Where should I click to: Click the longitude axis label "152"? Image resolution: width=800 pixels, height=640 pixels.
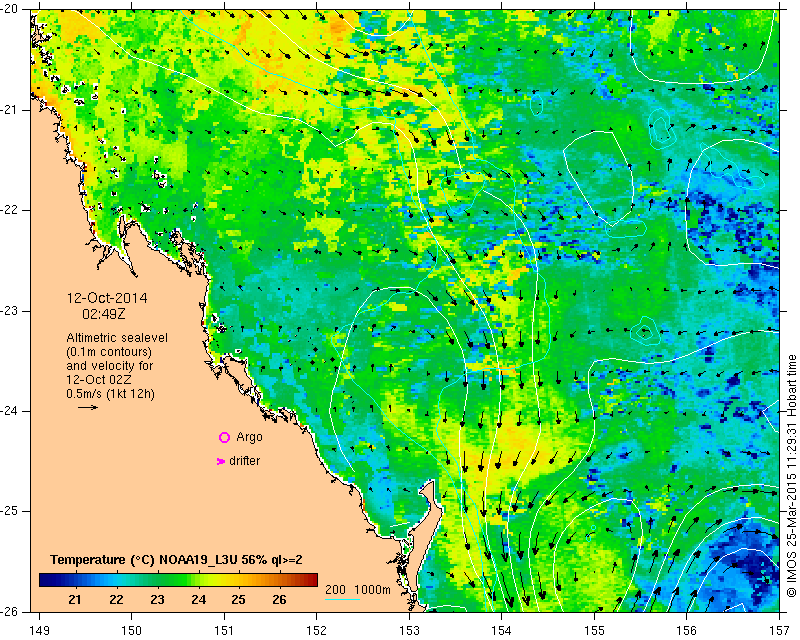click(x=316, y=630)
